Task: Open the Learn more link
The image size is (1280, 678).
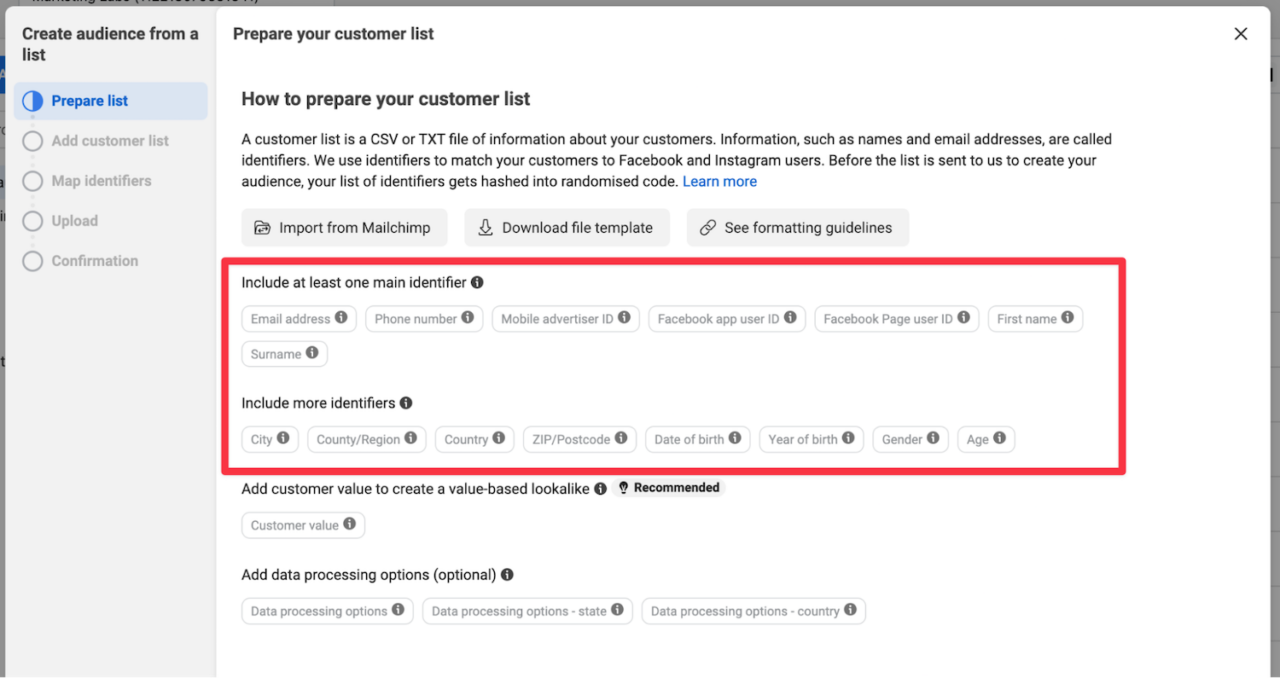Action: click(719, 181)
